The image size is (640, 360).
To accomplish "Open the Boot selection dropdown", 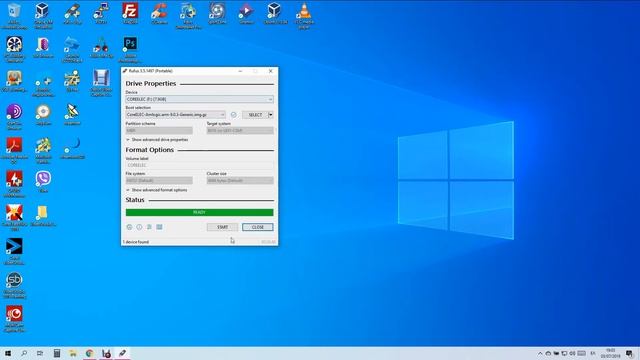I will coord(176,115).
